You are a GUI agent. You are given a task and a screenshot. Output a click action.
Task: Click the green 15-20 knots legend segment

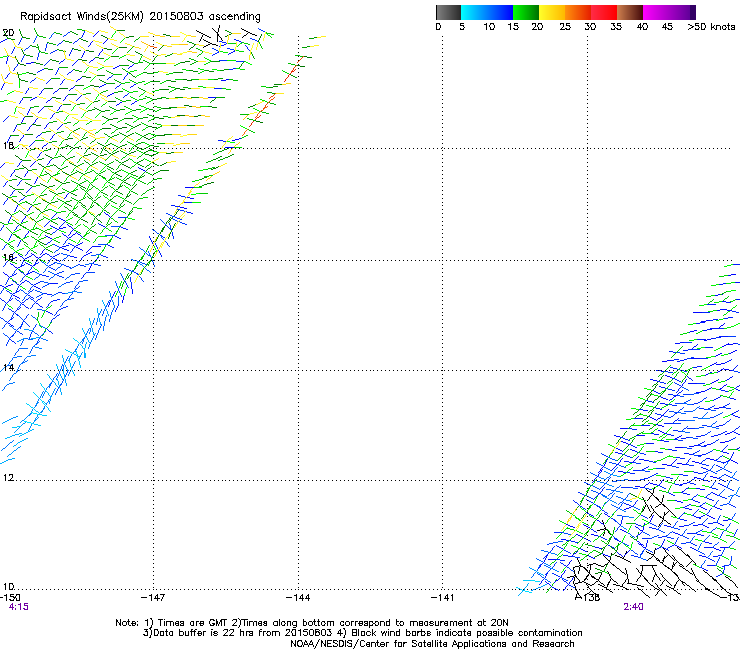point(526,12)
